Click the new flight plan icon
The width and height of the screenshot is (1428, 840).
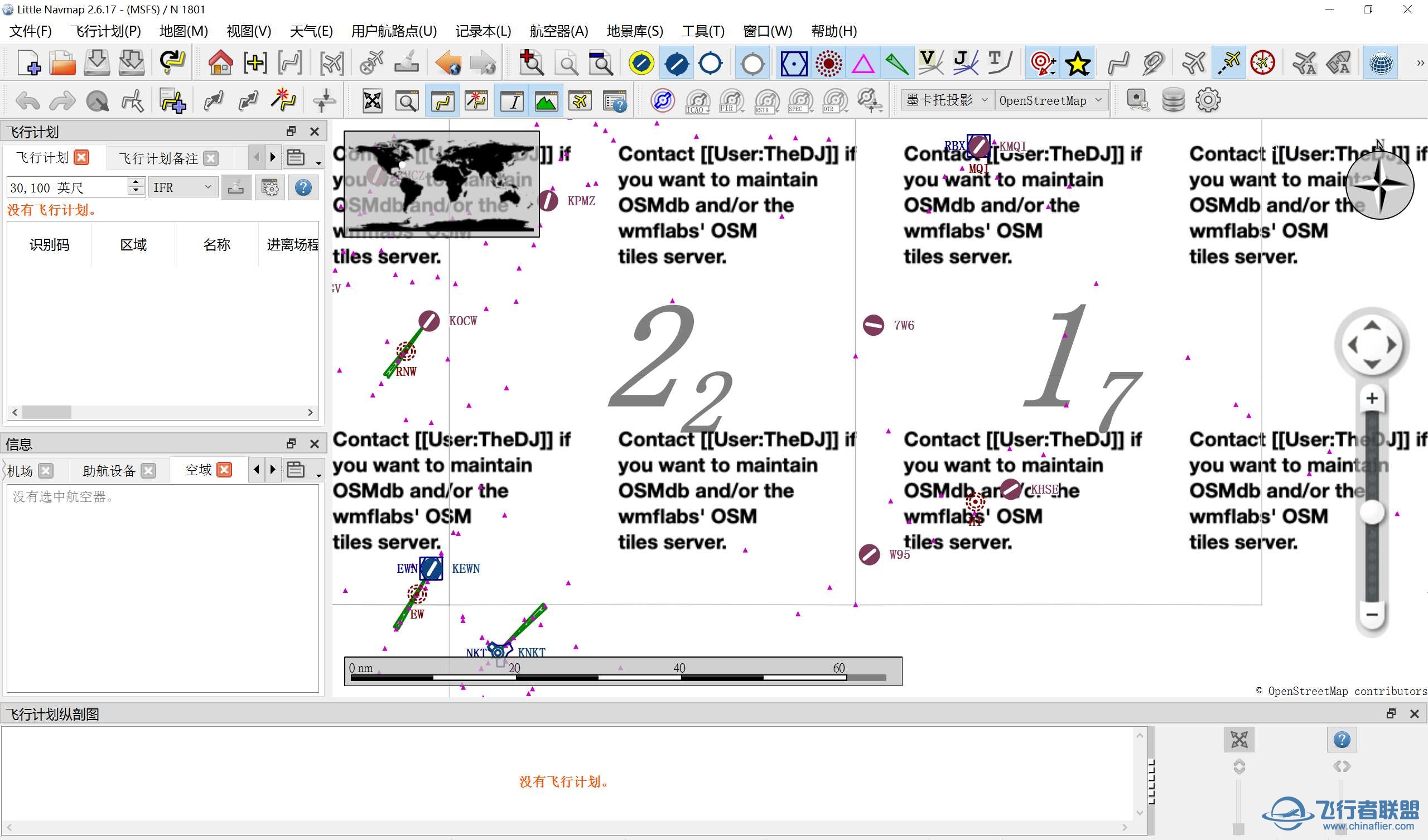tap(28, 62)
